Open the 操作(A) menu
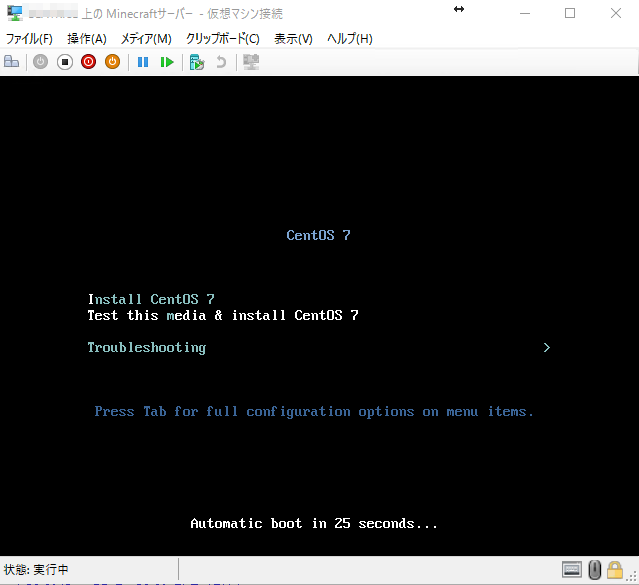This screenshot has width=639, height=585. pyautogui.click(x=87, y=39)
